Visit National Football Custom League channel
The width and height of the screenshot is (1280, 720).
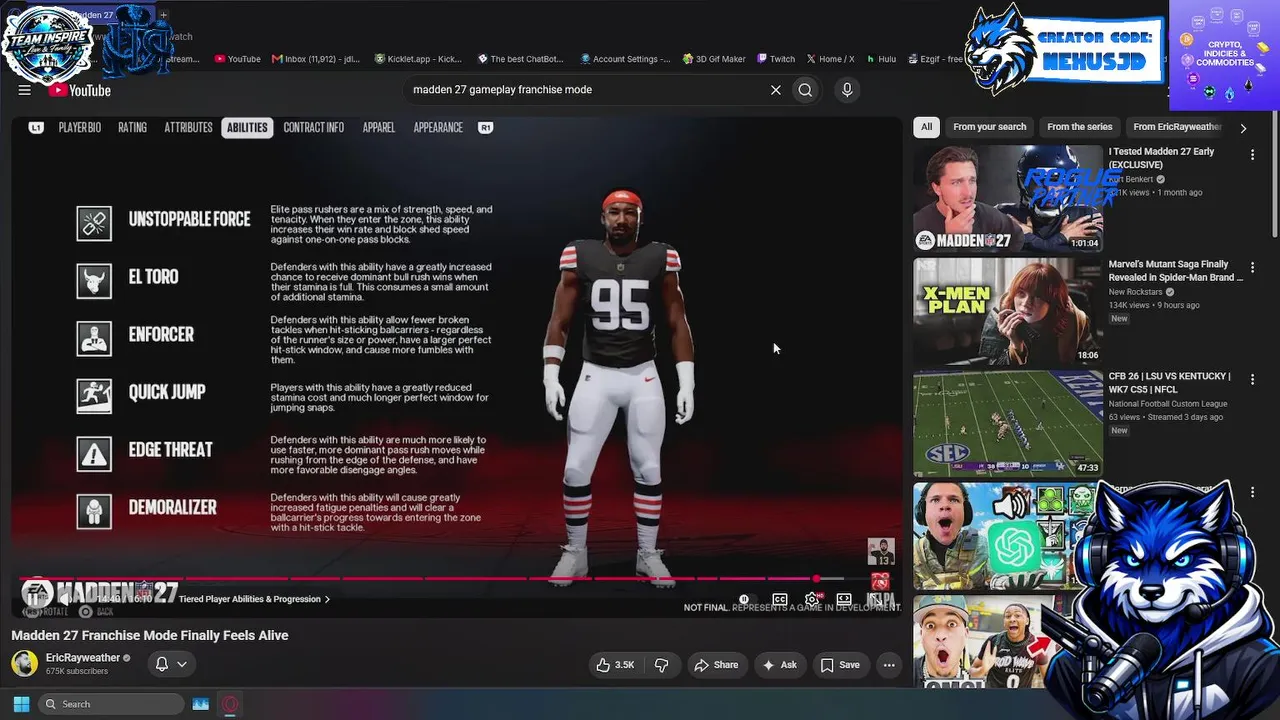click(1168, 404)
